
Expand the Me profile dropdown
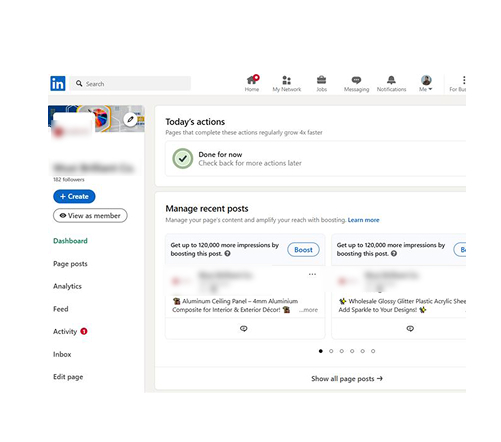tap(426, 83)
